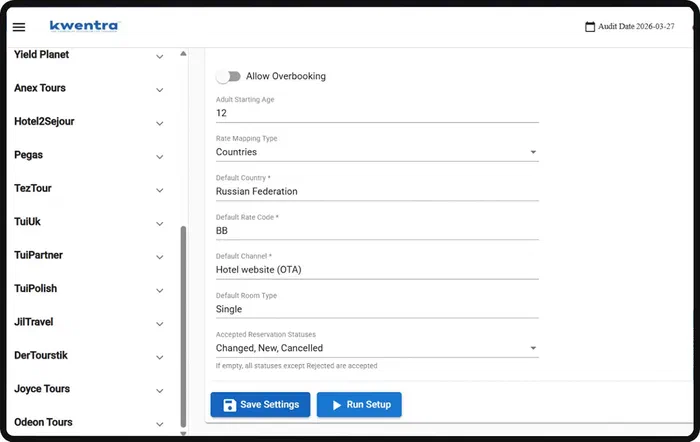Click the Save Settings button
Viewport: 700px width, 442px height.
pyautogui.click(x=260, y=405)
